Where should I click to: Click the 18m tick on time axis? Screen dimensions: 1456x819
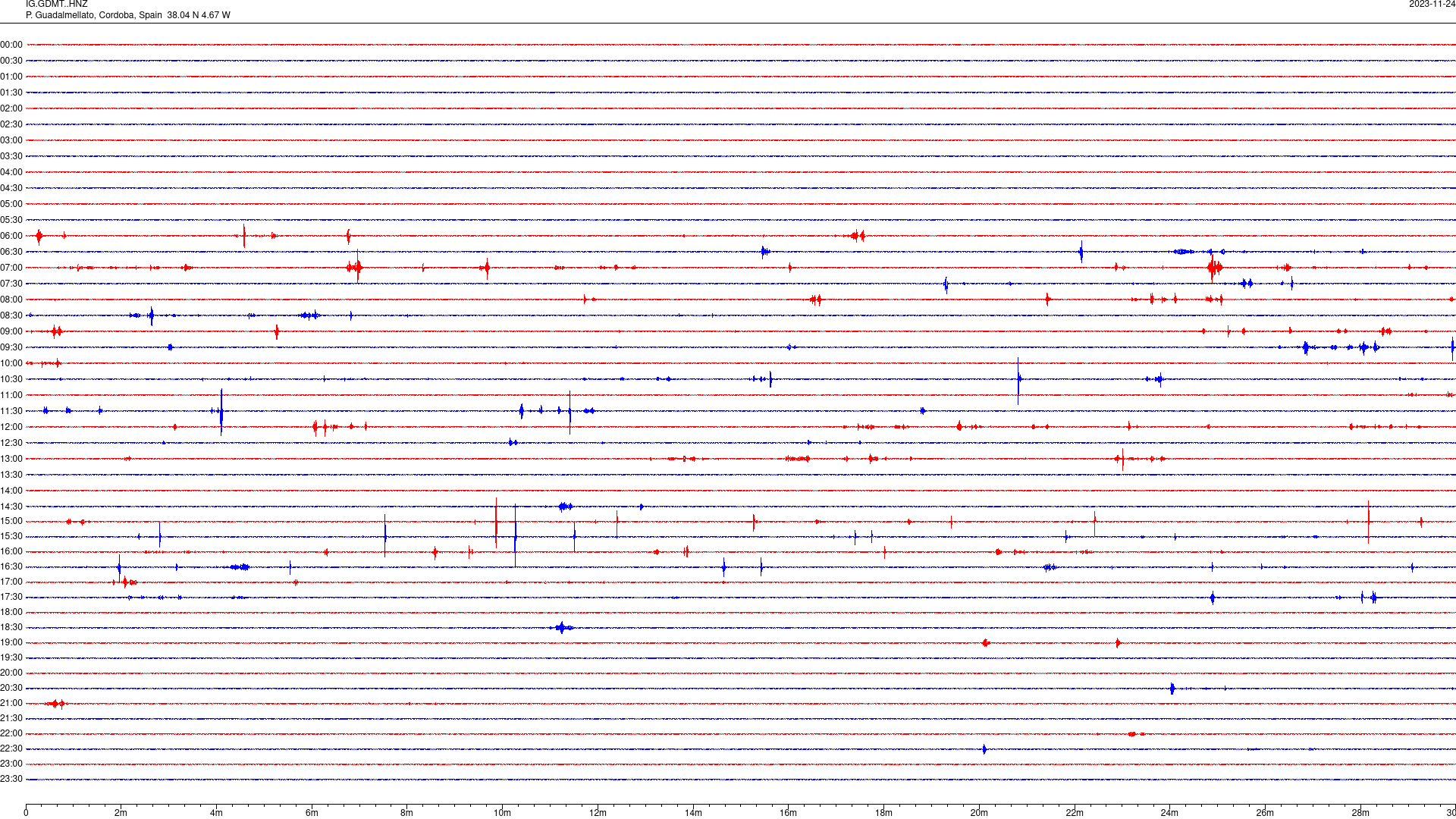(883, 813)
